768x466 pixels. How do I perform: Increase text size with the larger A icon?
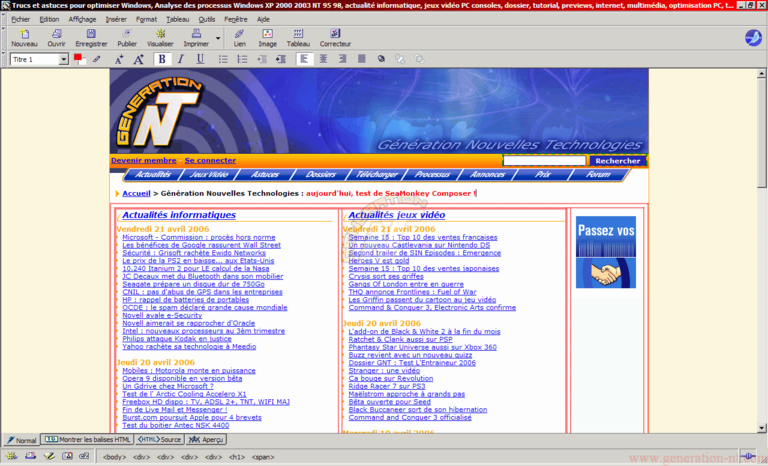tap(139, 60)
